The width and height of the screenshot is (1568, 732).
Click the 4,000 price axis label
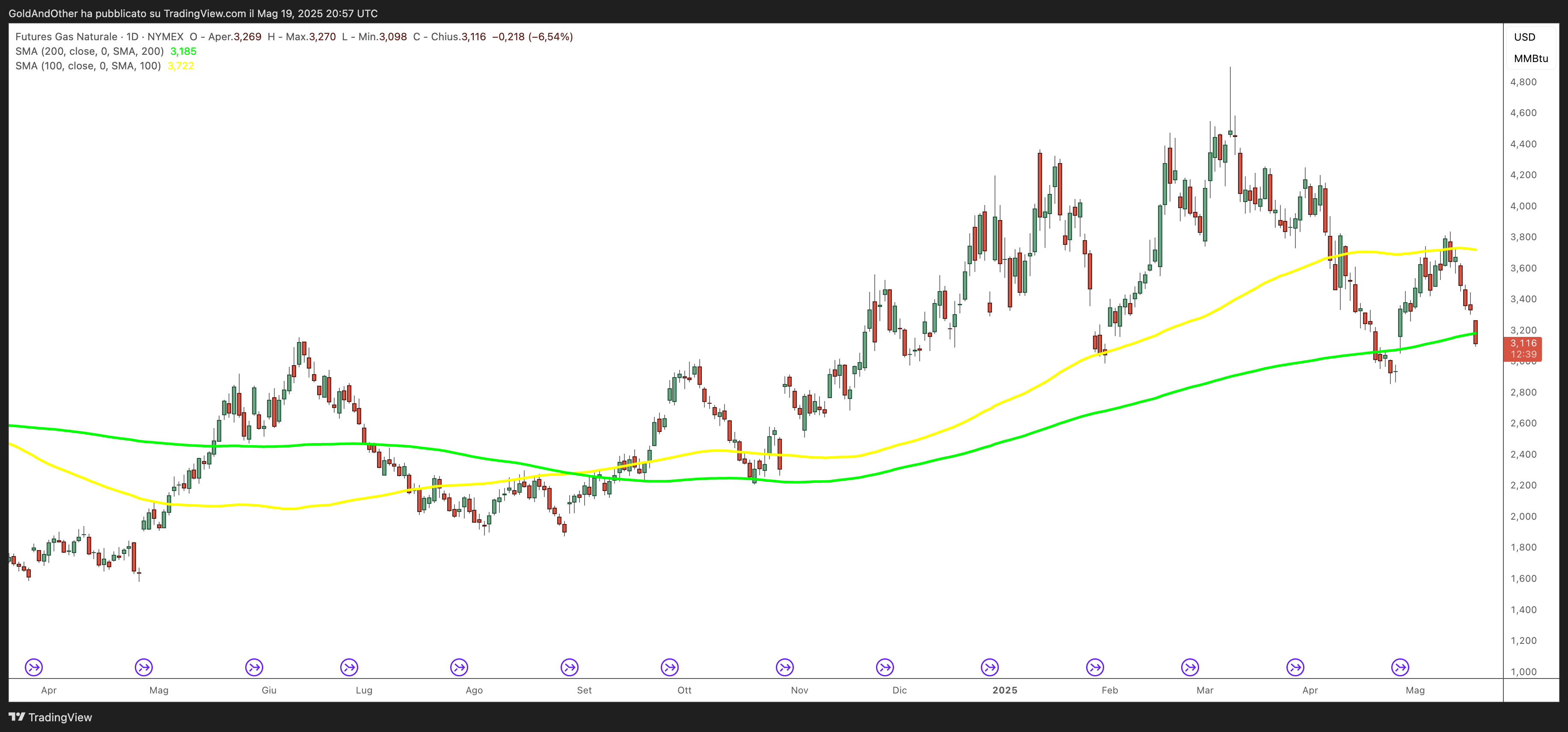pyautogui.click(x=1523, y=206)
